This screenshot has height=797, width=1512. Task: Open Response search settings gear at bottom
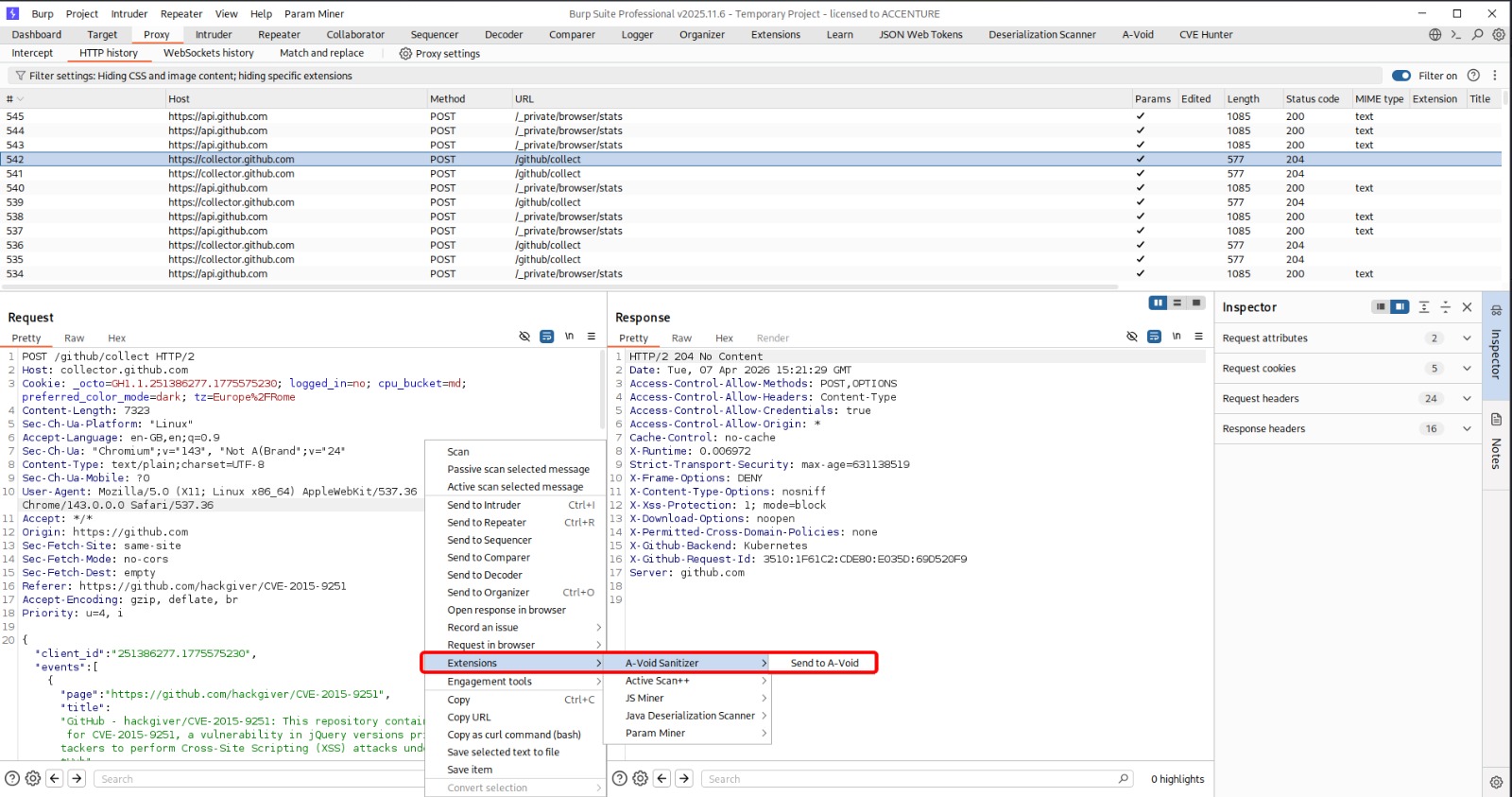pyautogui.click(x=641, y=778)
